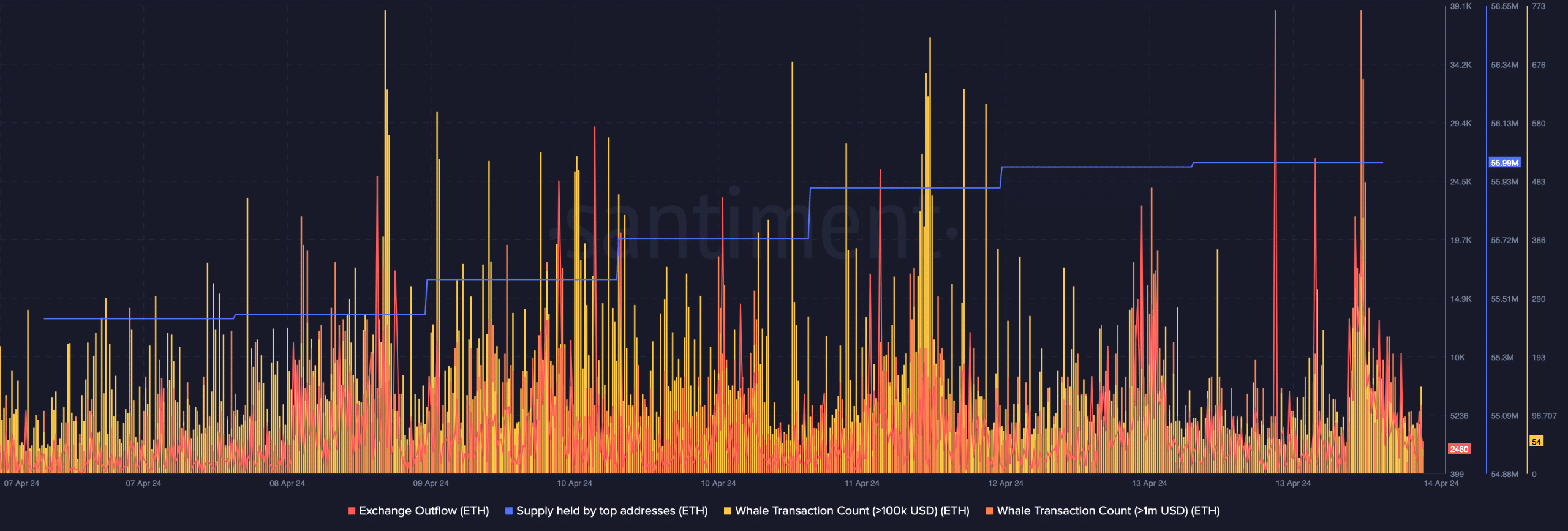The image size is (1568, 531).
Task: Click the blue Supply held legend swatch
Action: click(x=508, y=511)
